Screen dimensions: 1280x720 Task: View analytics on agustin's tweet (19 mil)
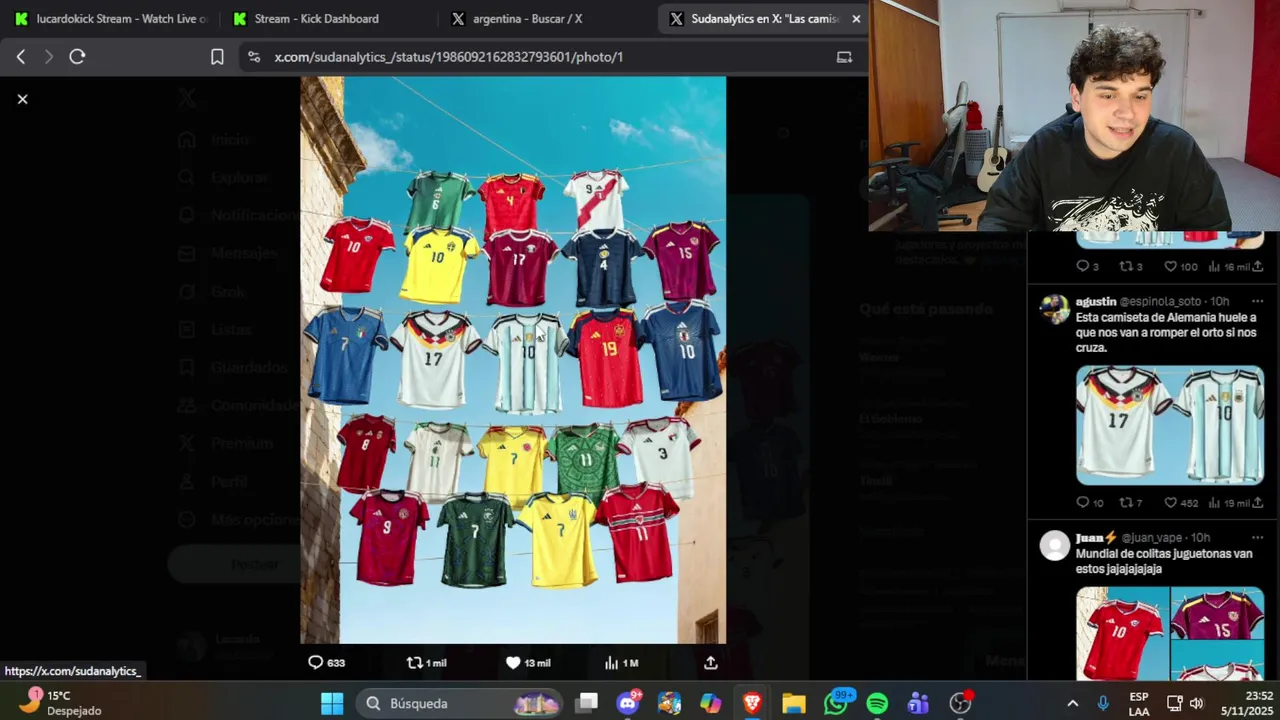click(x=1229, y=503)
